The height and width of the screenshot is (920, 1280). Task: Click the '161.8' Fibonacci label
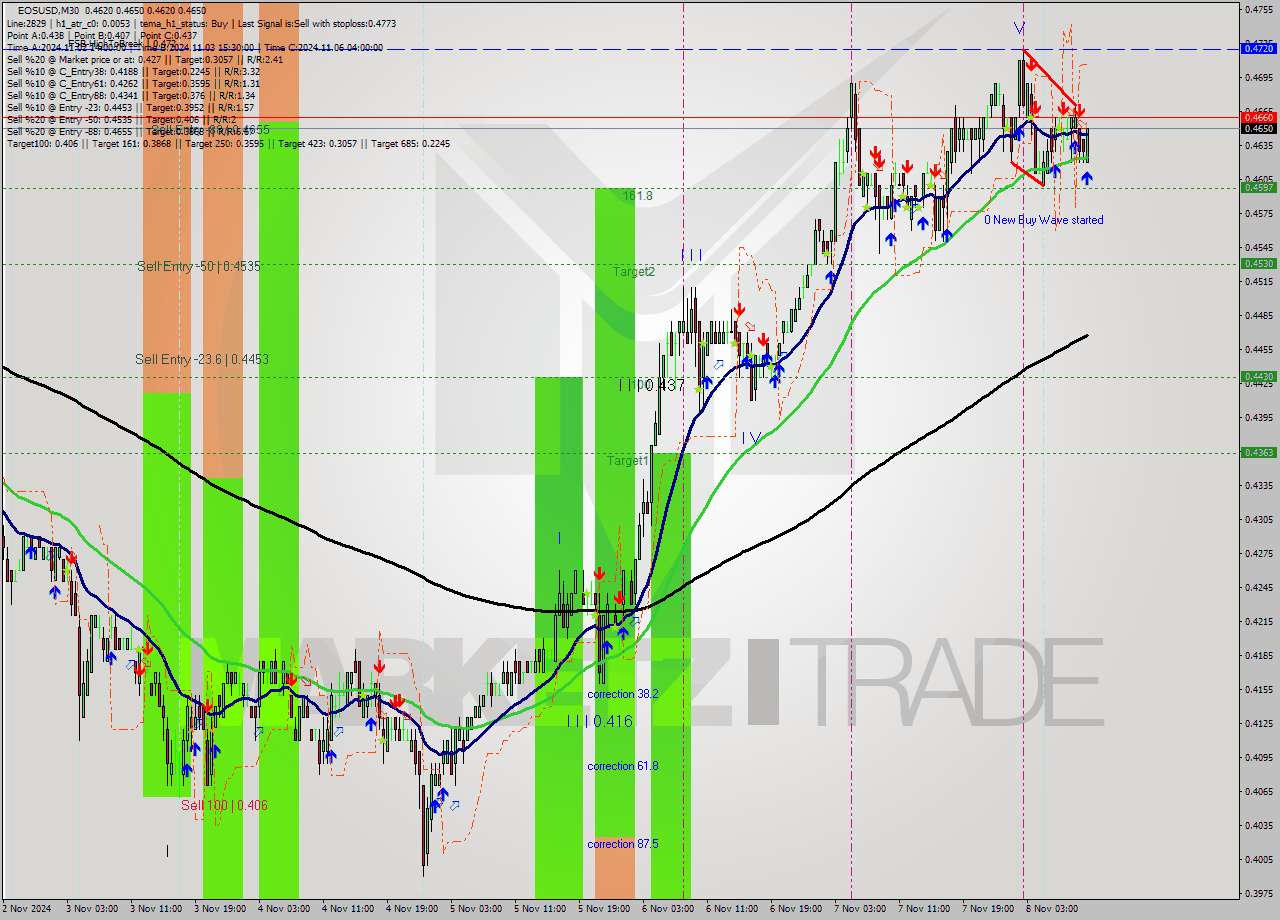(x=637, y=196)
